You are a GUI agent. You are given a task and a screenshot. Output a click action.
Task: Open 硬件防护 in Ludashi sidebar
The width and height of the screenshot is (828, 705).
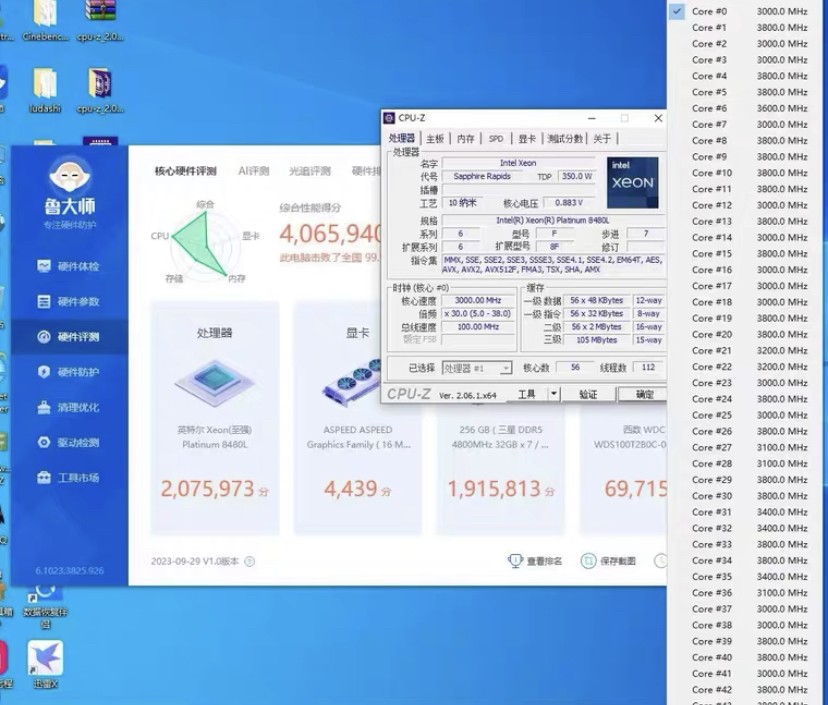pos(69,372)
